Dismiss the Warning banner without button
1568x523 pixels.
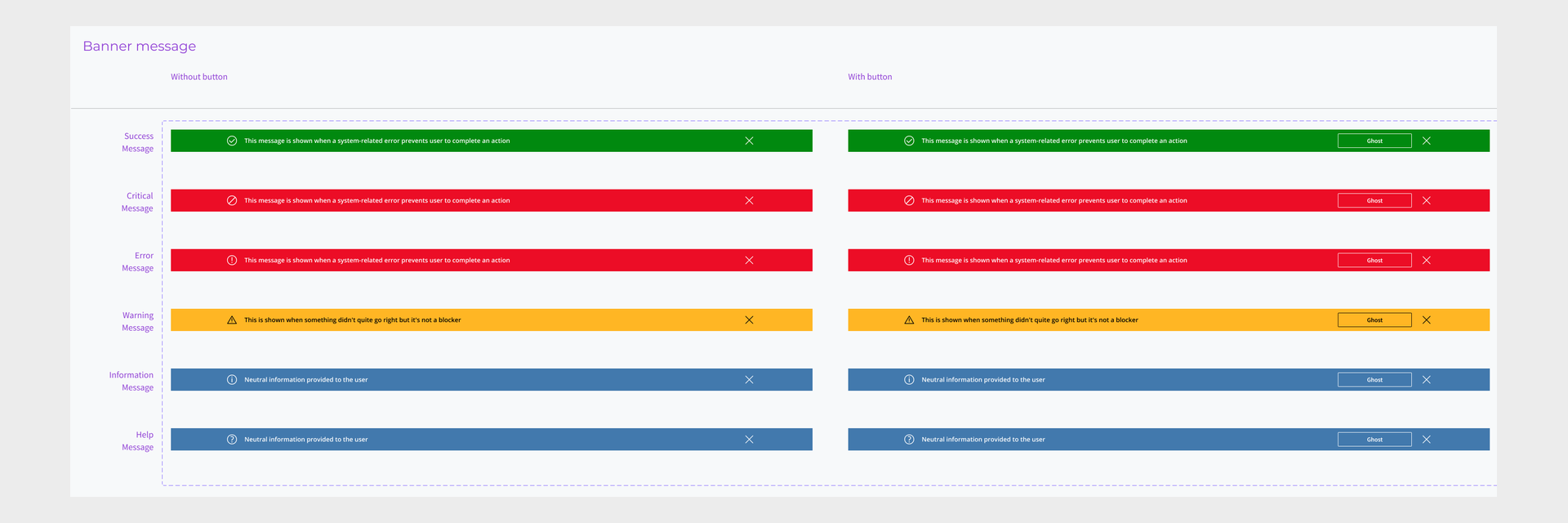pyautogui.click(x=749, y=320)
